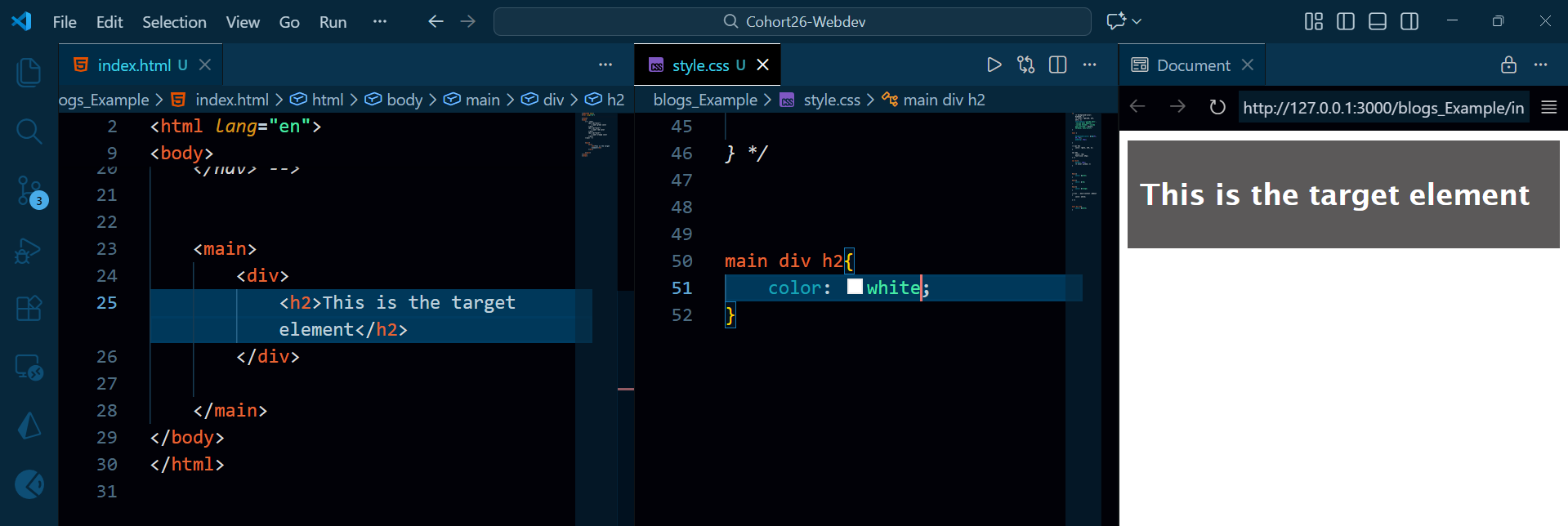This screenshot has height=526, width=1568.
Task: Open the Run and Debug view
Action: [x=29, y=251]
